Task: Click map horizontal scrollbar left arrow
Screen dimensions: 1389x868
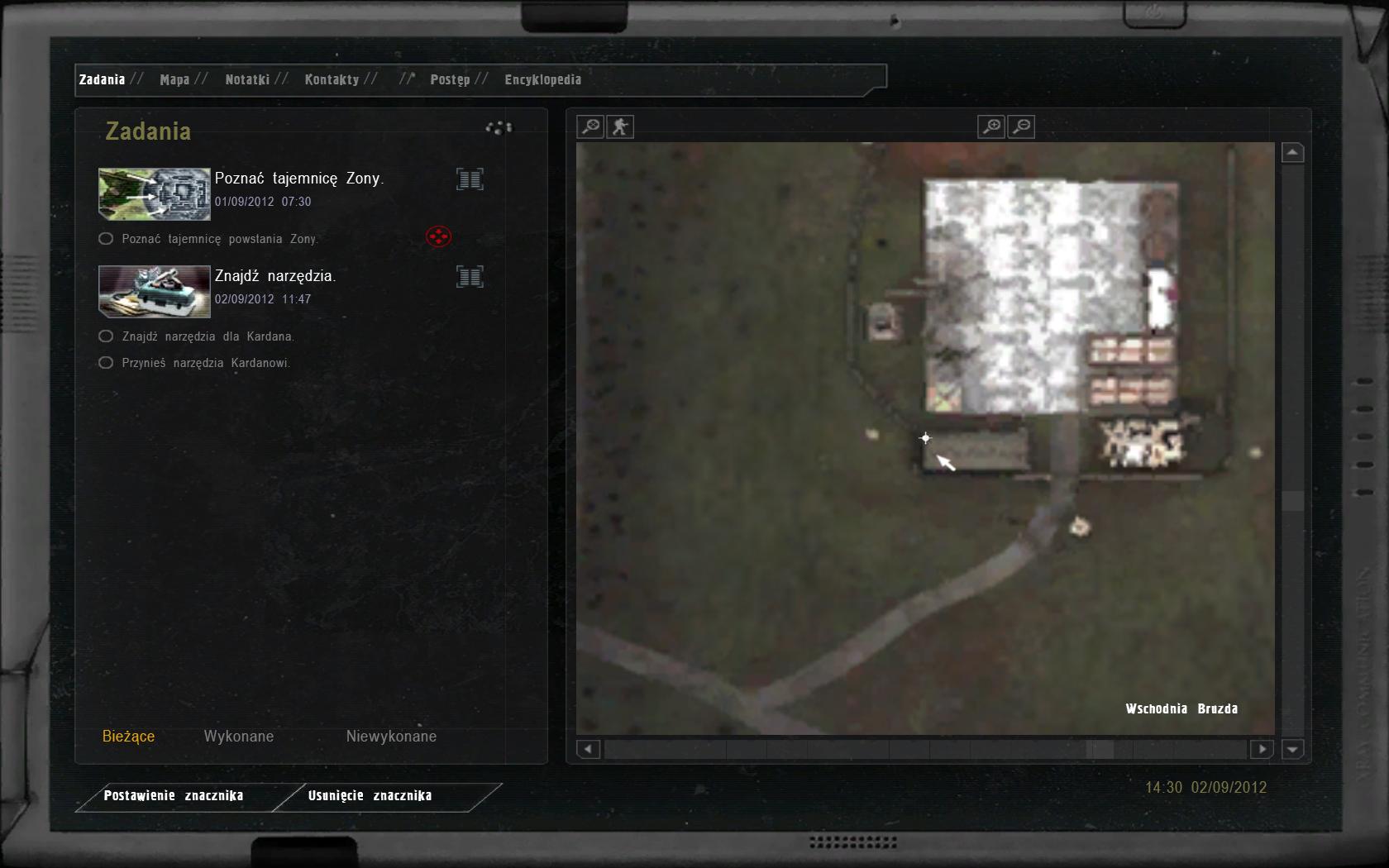Action: (588, 749)
